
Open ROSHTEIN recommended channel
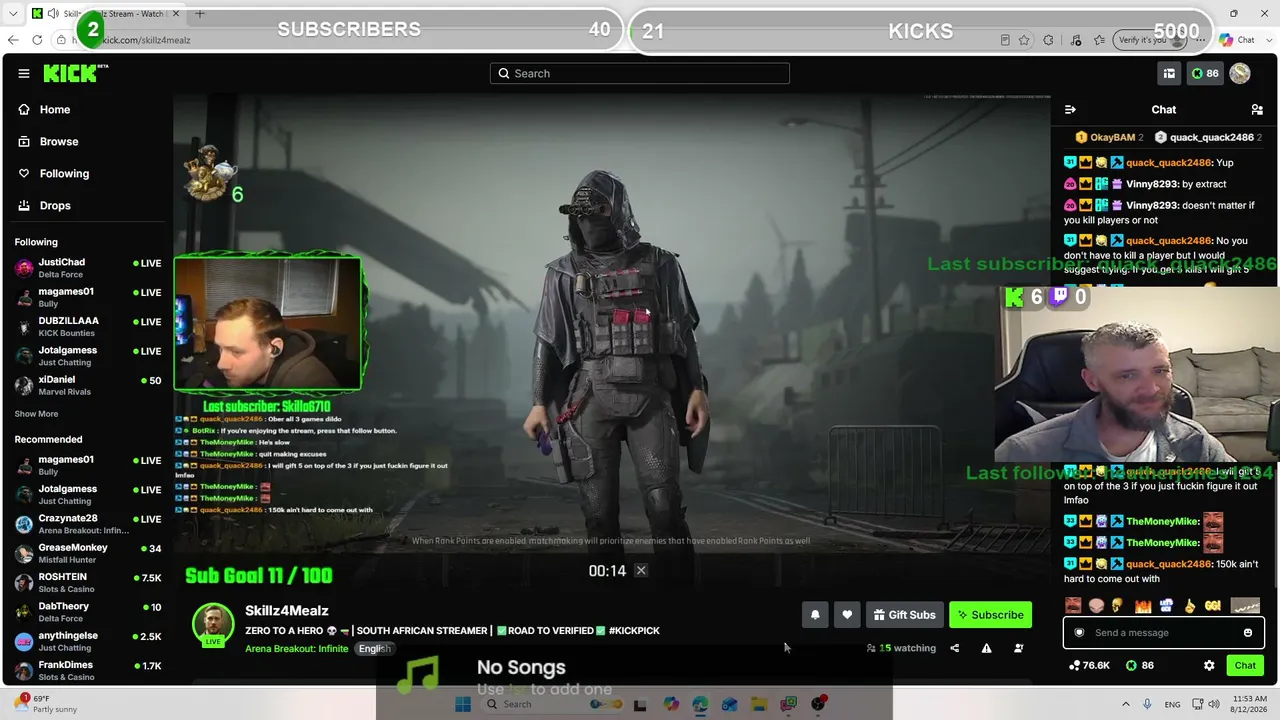tap(88, 582)
